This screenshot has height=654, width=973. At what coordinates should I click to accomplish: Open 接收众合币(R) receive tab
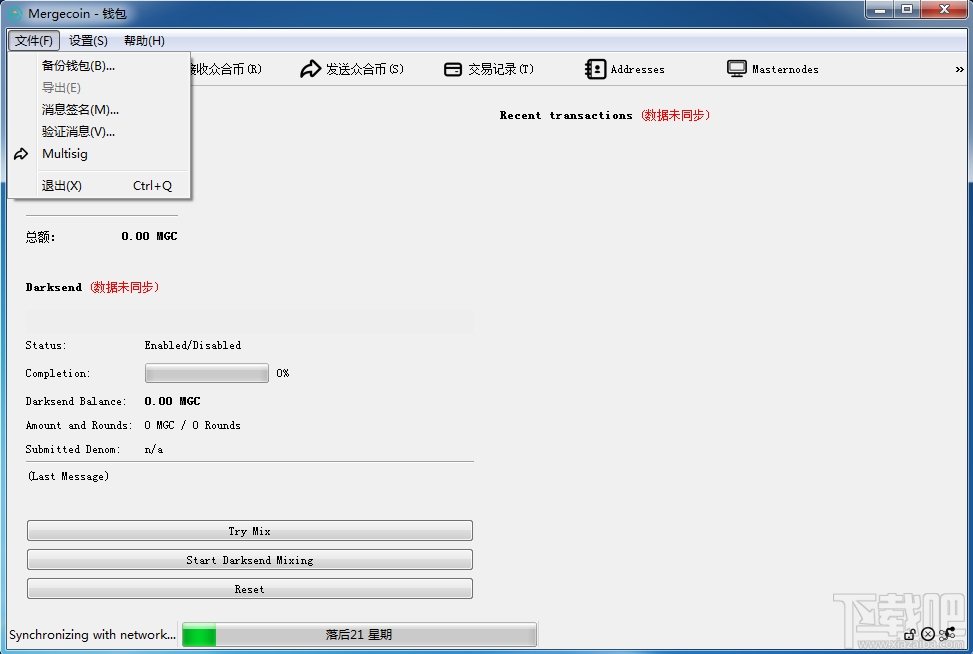click(226, 69)
